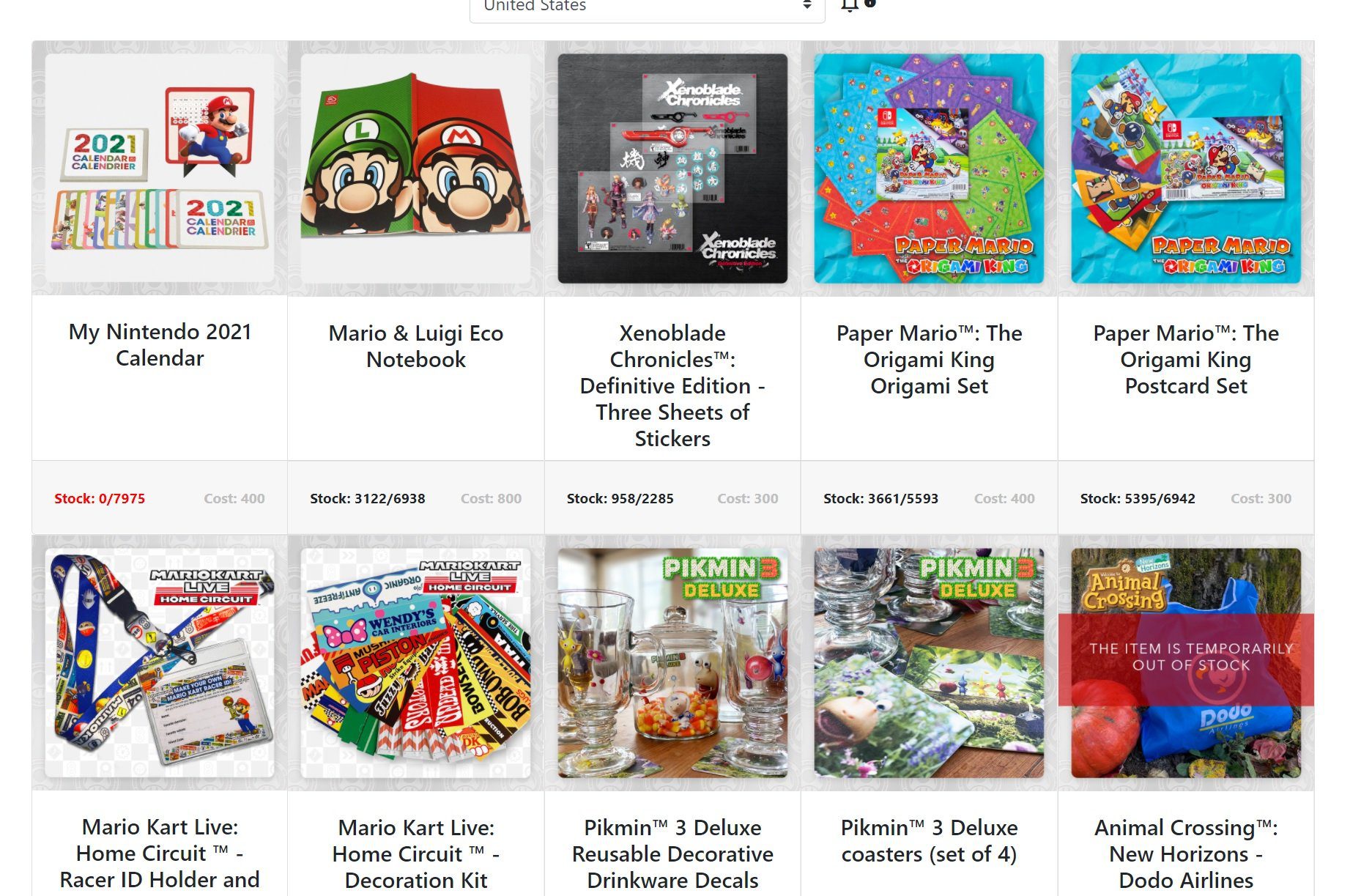This screenshot has width=1361, height=896.
Task: Open the My Nintendo 2021 Calendar image
Action: (x=160, y=169)
